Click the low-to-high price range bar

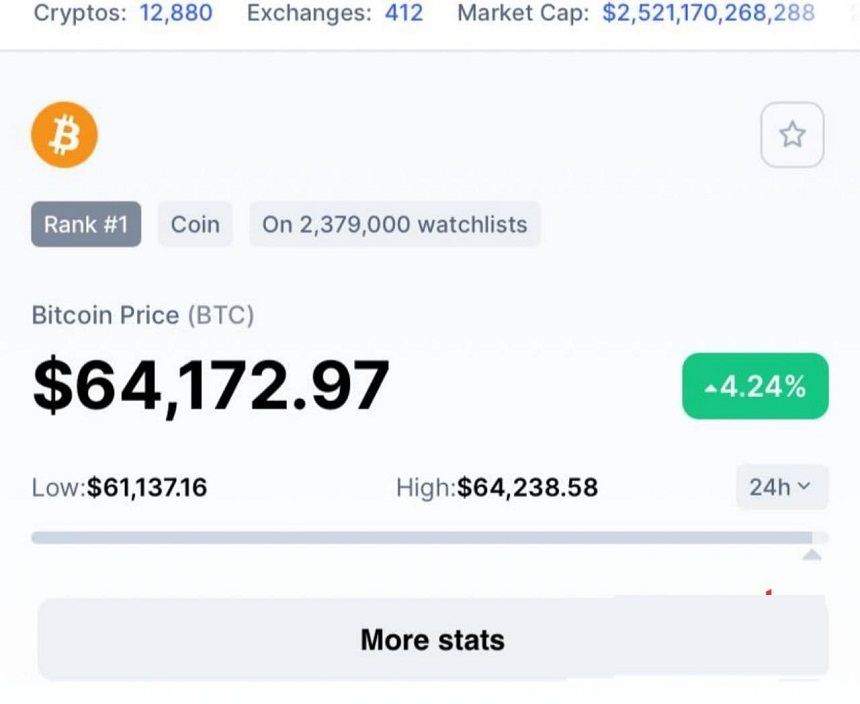click(x=428, y=538)
